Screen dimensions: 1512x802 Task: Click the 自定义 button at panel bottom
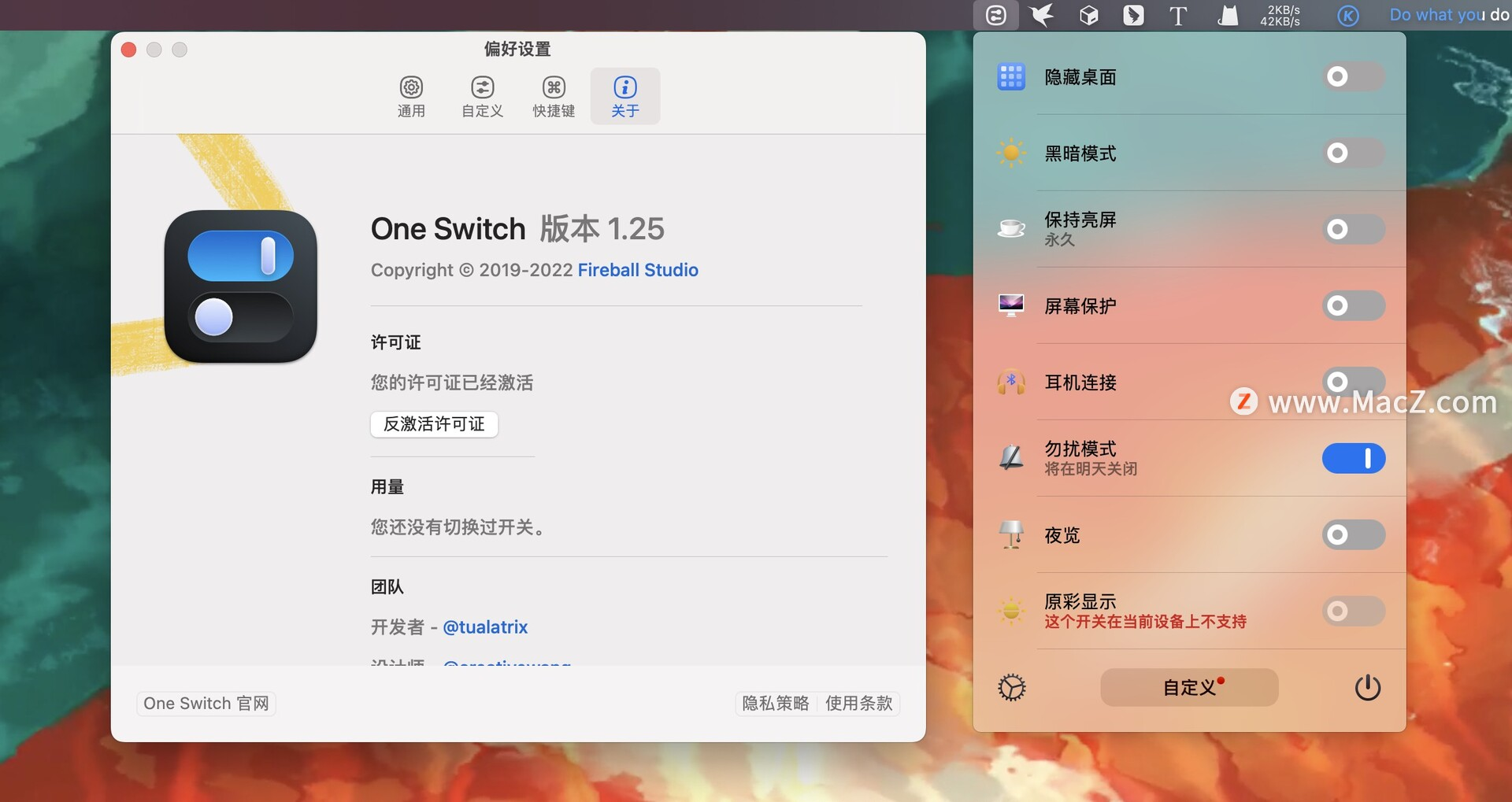tap(1188, 686)
